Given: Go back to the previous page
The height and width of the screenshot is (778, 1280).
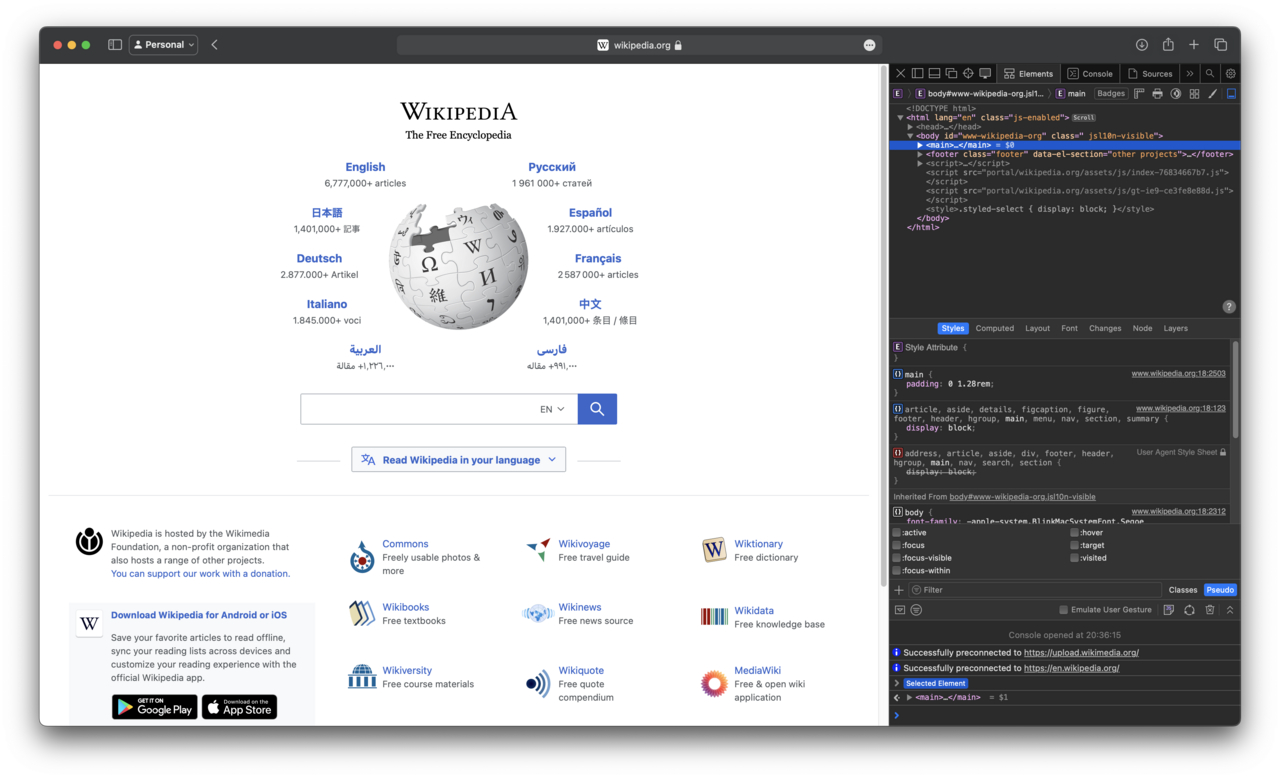Looking at the screenshot, I should click(214, 45).
